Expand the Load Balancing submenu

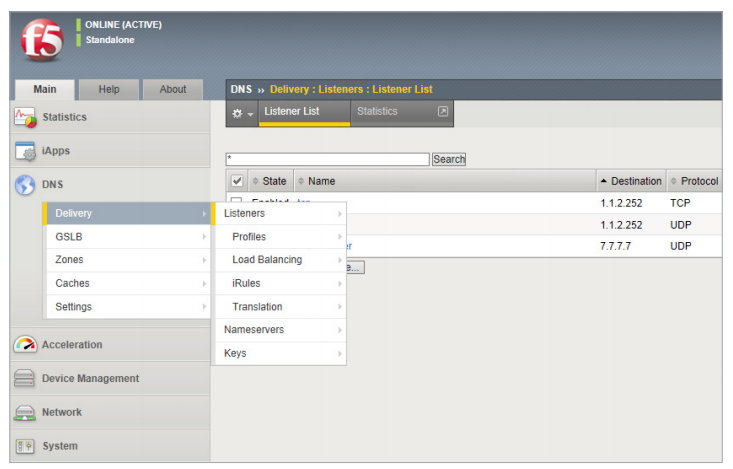pyautogui.click(x=279, y=260)
